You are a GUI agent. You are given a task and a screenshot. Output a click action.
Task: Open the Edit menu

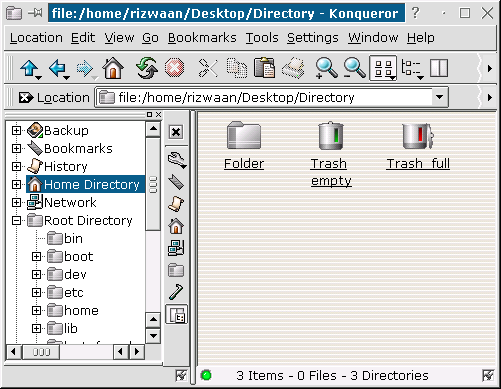[83, 38]
